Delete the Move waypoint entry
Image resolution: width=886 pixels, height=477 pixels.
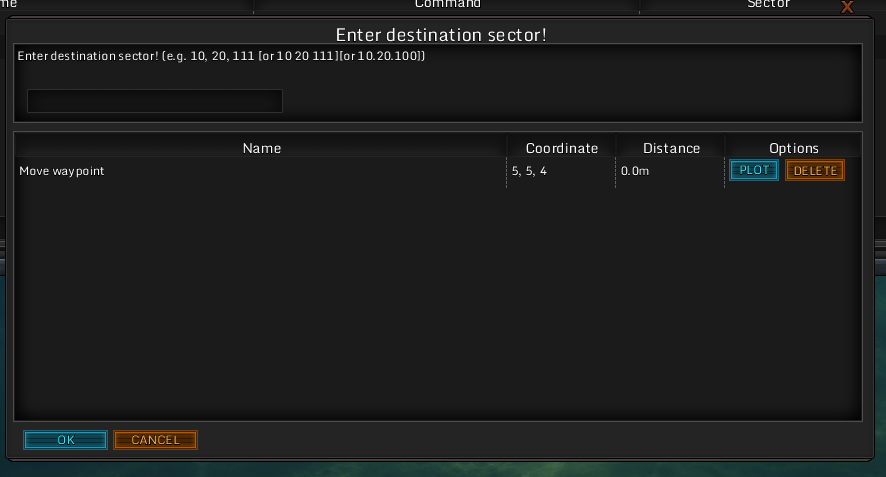point(815,170)
